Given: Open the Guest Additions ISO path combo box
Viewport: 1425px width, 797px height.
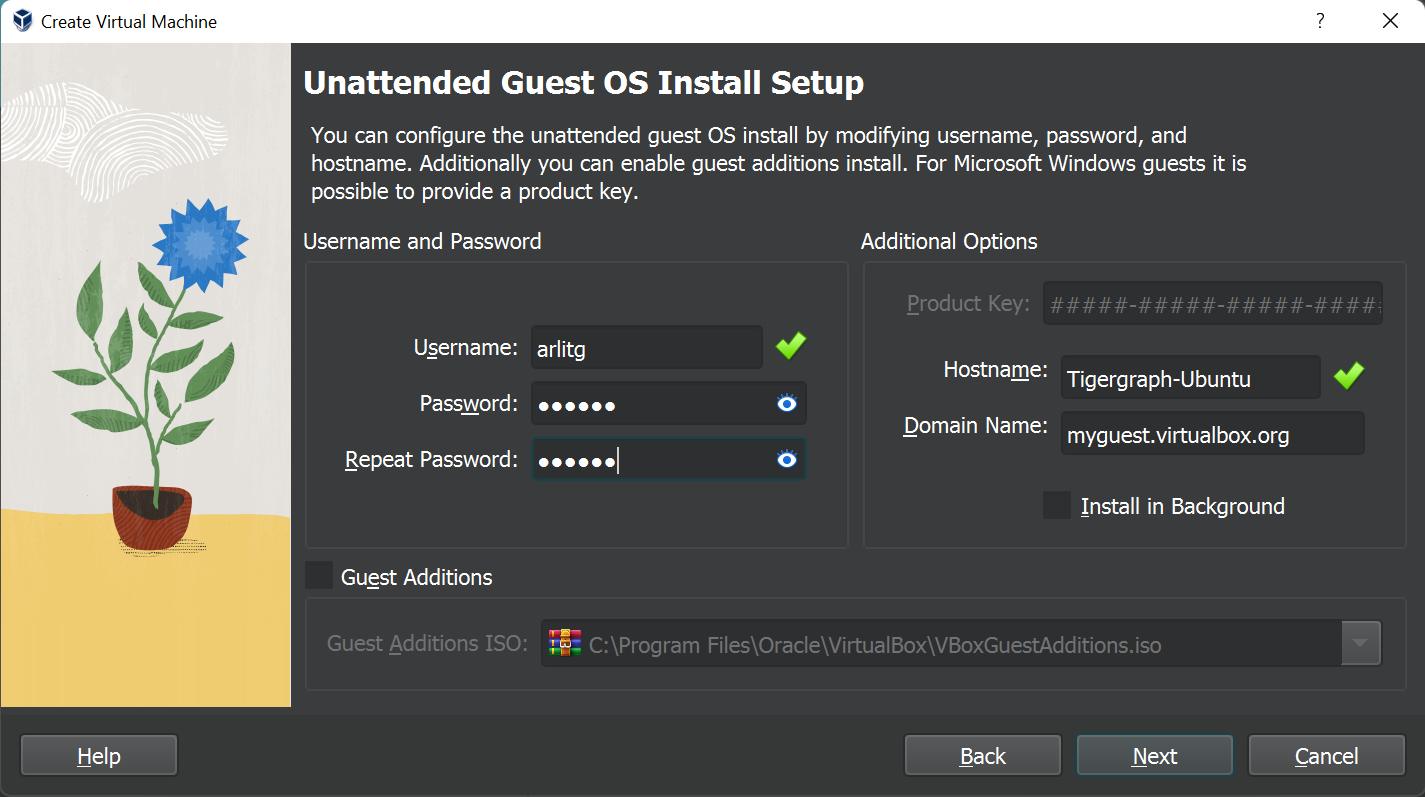Looking at the screenshot, I should point(961,643).
